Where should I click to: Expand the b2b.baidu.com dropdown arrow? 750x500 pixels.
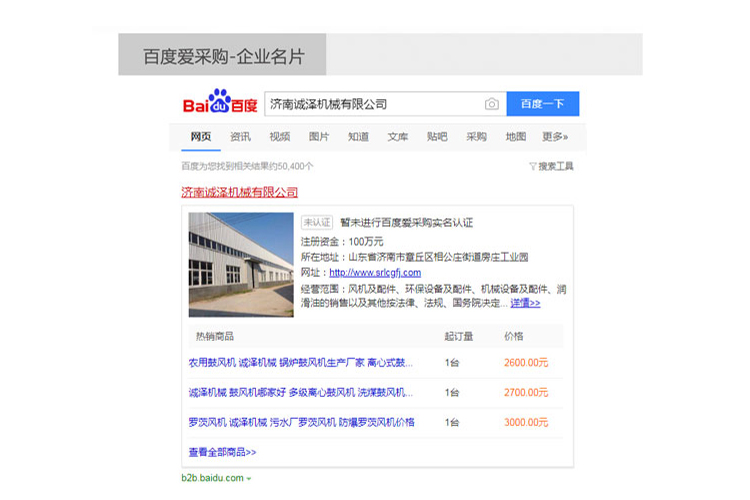pyautogui.click(x=249, y=479)
